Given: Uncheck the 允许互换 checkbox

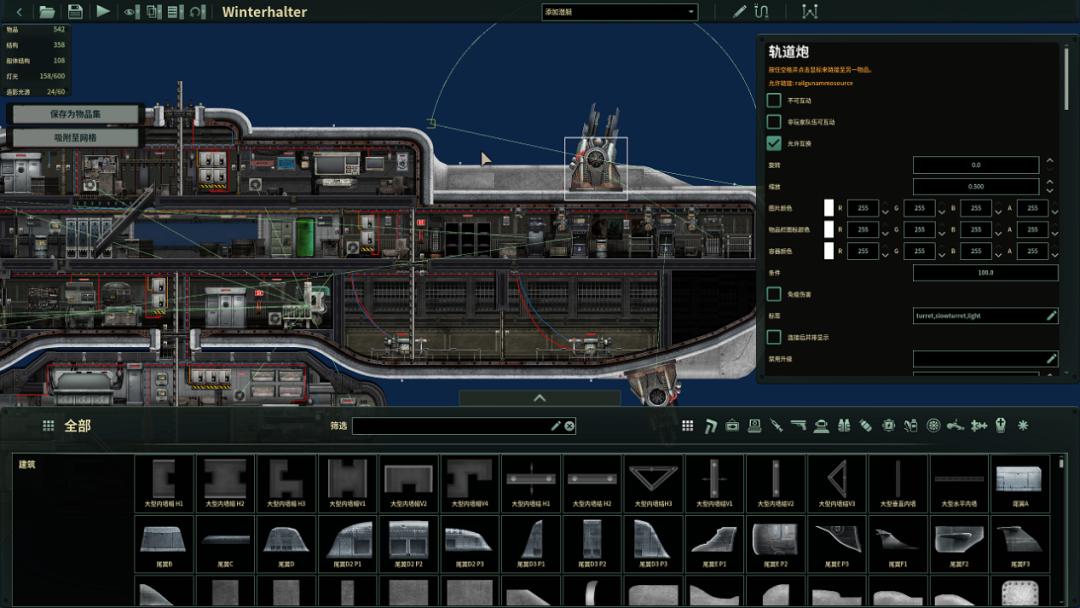Looking at the screenshot, I should (774, 143).
